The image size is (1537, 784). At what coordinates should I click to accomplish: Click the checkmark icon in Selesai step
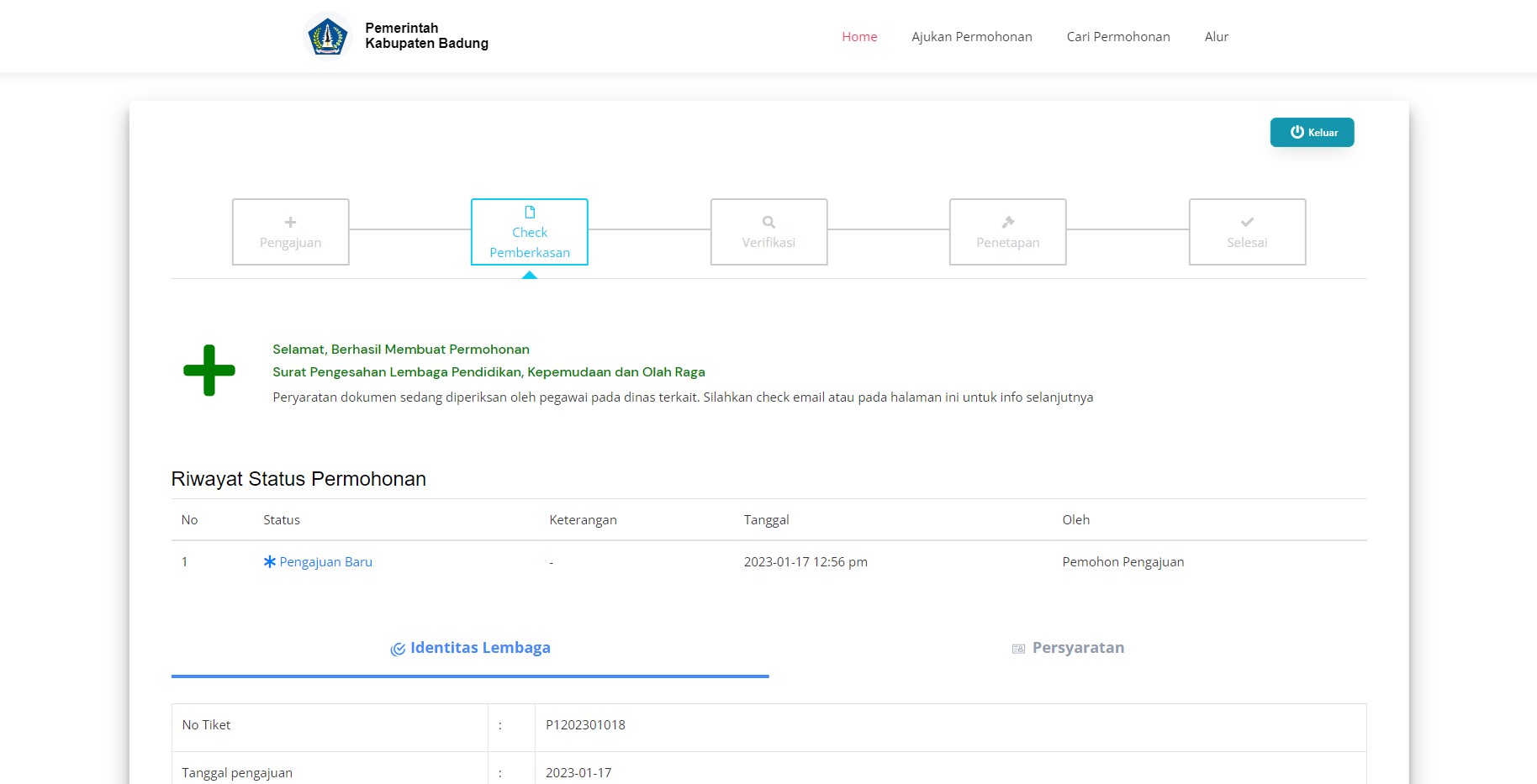[x=1247, y=223]
